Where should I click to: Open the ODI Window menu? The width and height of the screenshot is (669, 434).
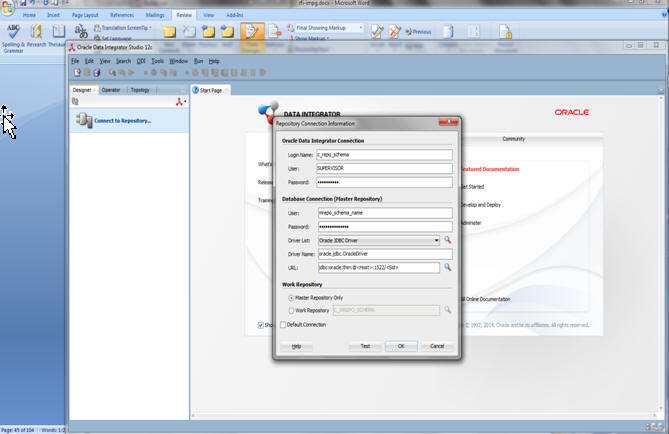(178, 61)
